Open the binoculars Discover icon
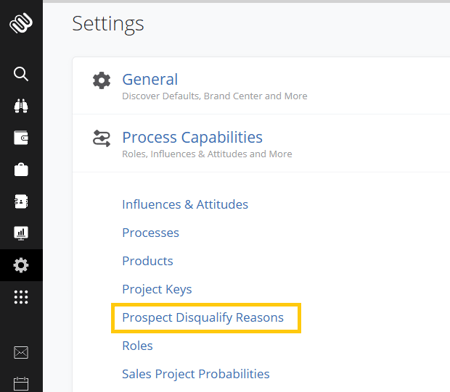This screenshot has height=392, width=450. [x=21, y=106]
